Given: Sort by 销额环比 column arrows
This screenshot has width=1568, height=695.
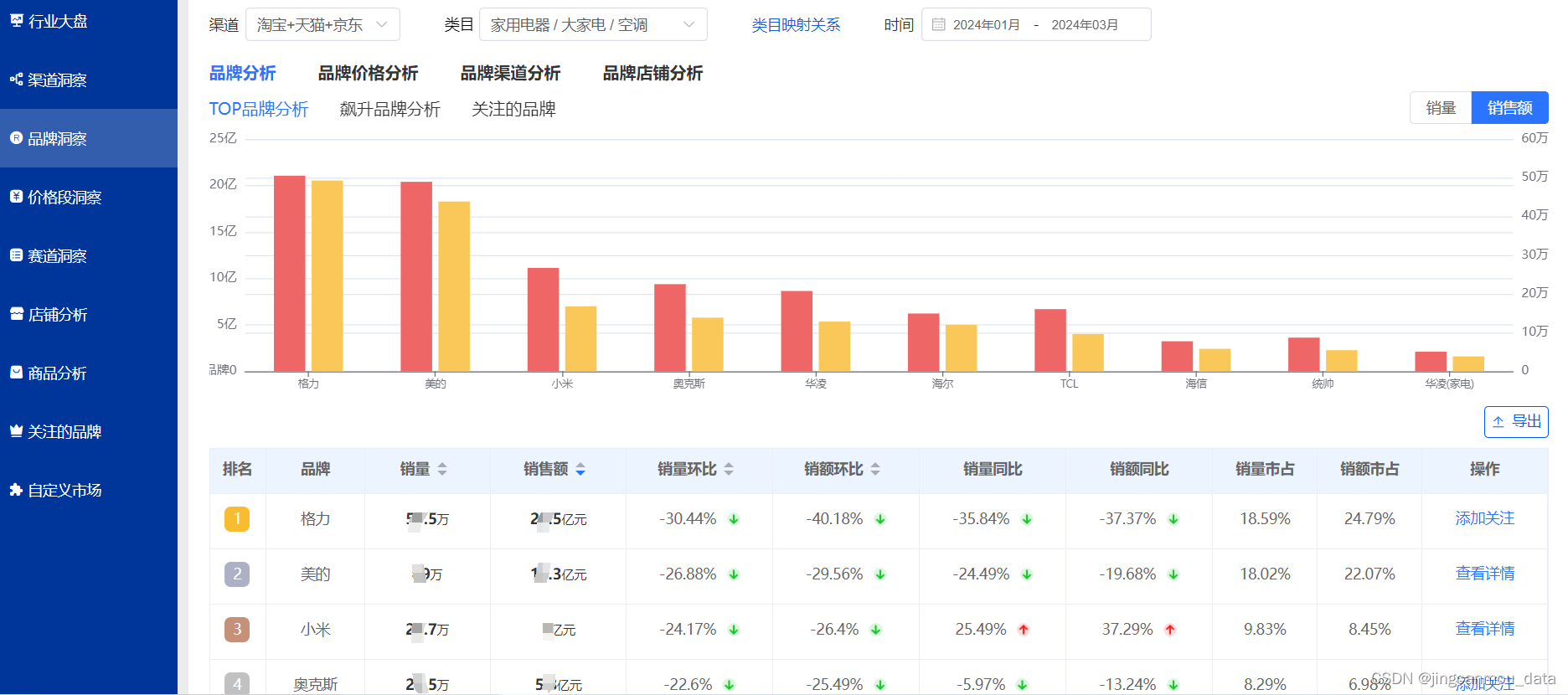Looking at the screenshot, I should point(875,470).
